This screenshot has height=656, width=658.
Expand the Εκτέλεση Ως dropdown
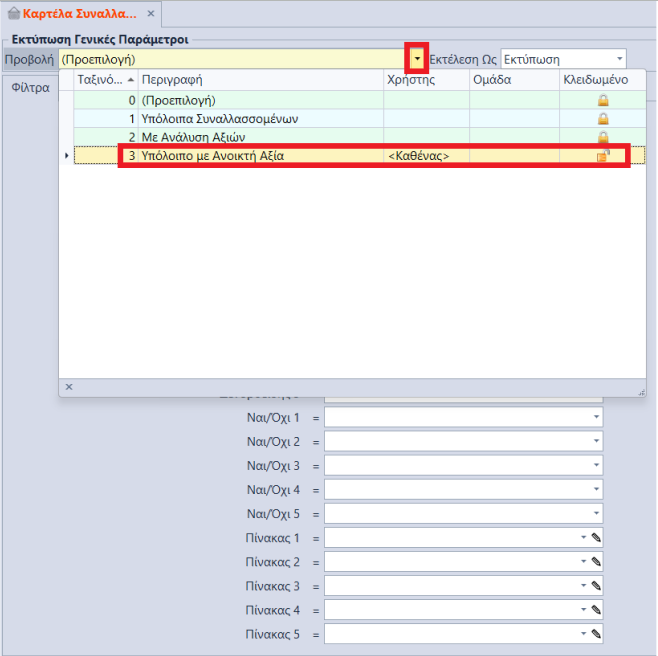tap(619, 59)
